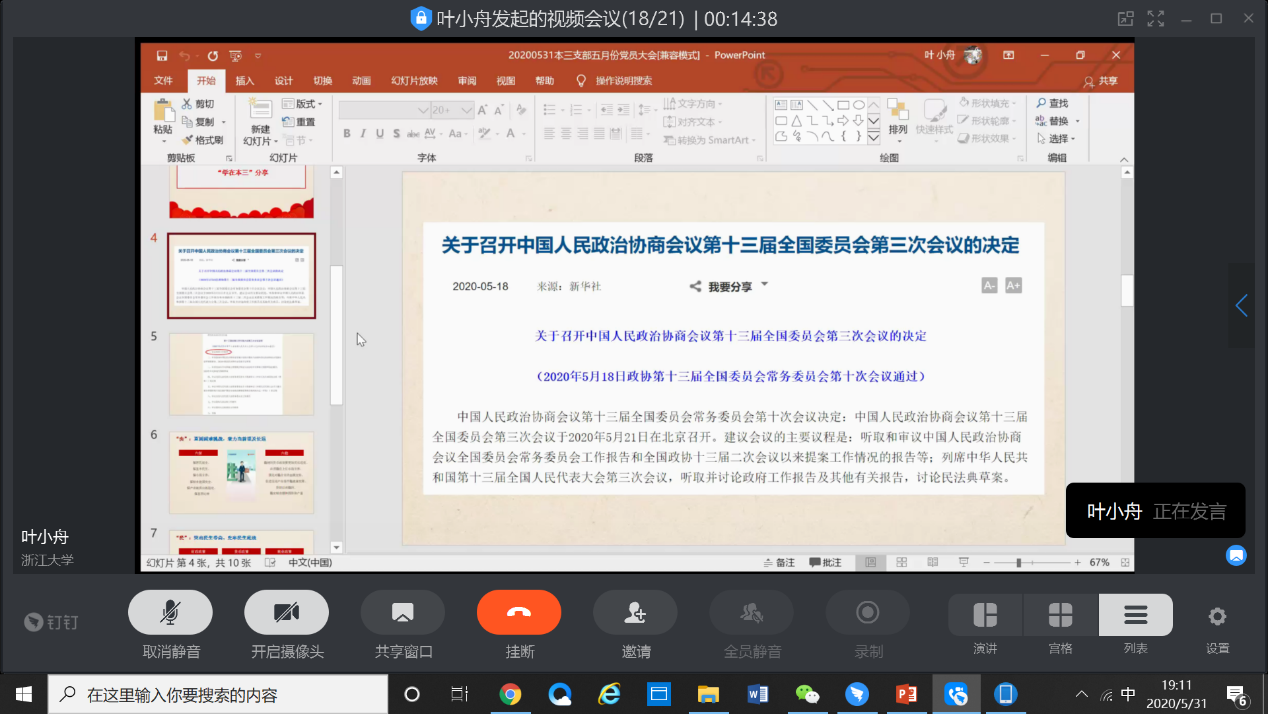Viewport: 1268px width, 714px height.
Task: Open DingTalk meeting settings (设置) gear
Action: point(1217,616)
